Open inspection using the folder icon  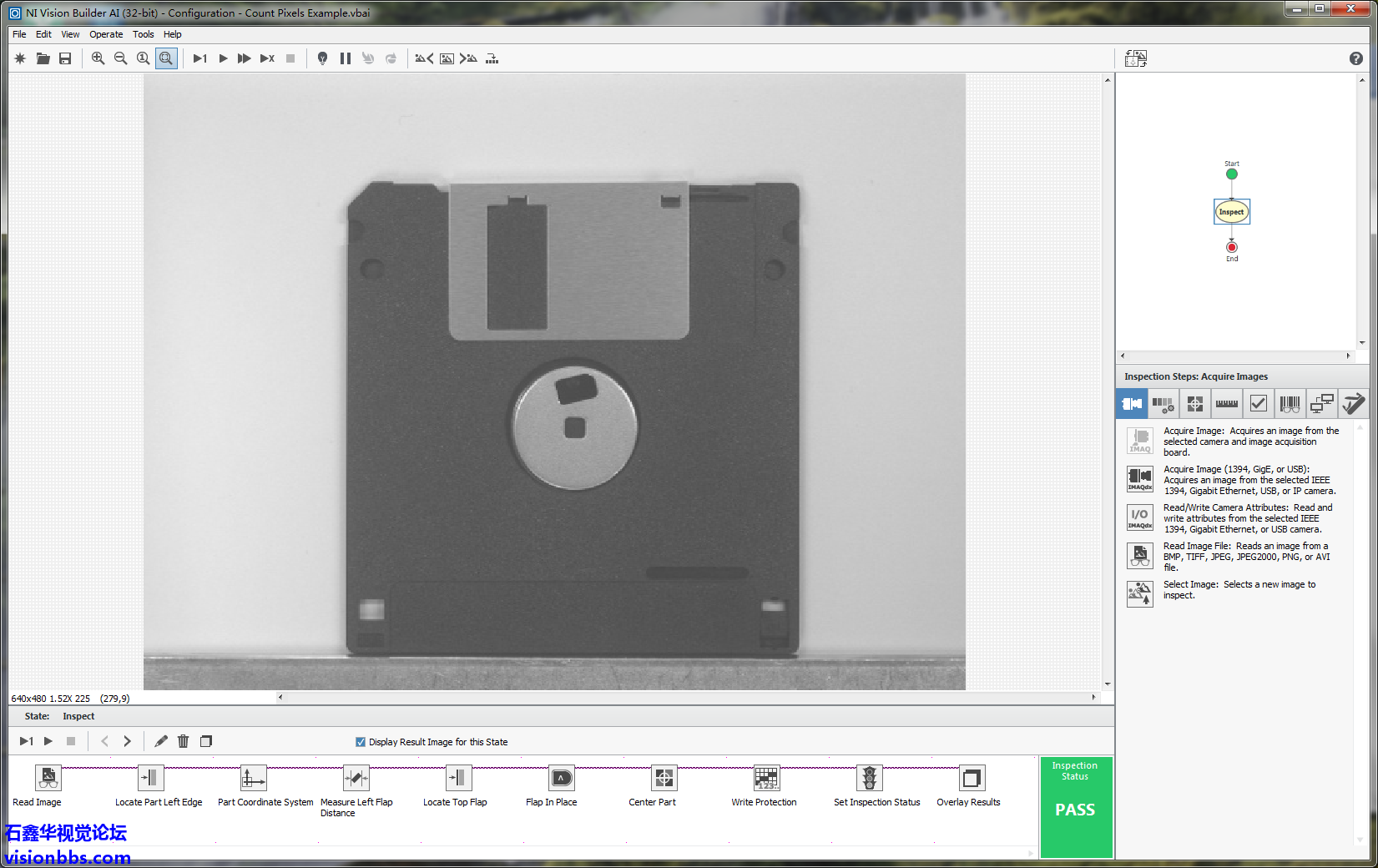tap(43, 58)
